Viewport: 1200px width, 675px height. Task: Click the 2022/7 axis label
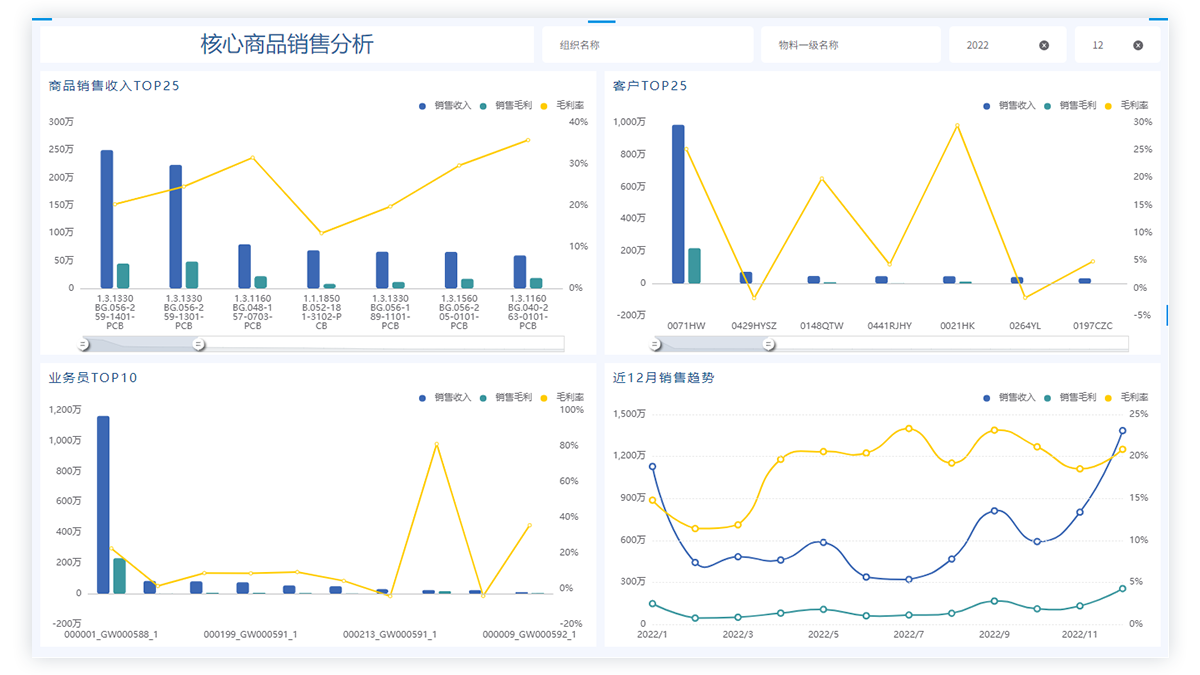(x=909, y=634)
